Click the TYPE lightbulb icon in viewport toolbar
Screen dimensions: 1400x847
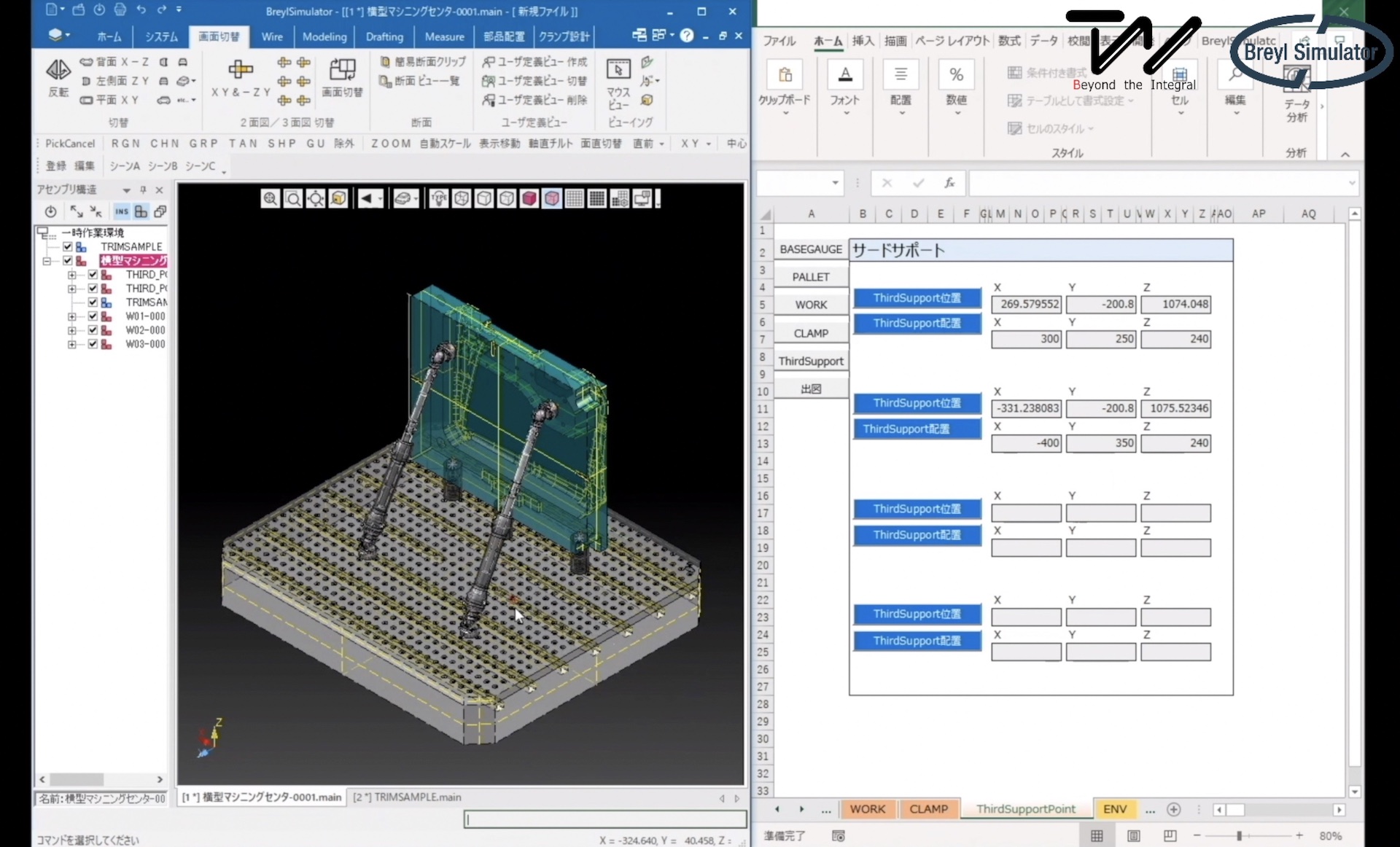439,198
